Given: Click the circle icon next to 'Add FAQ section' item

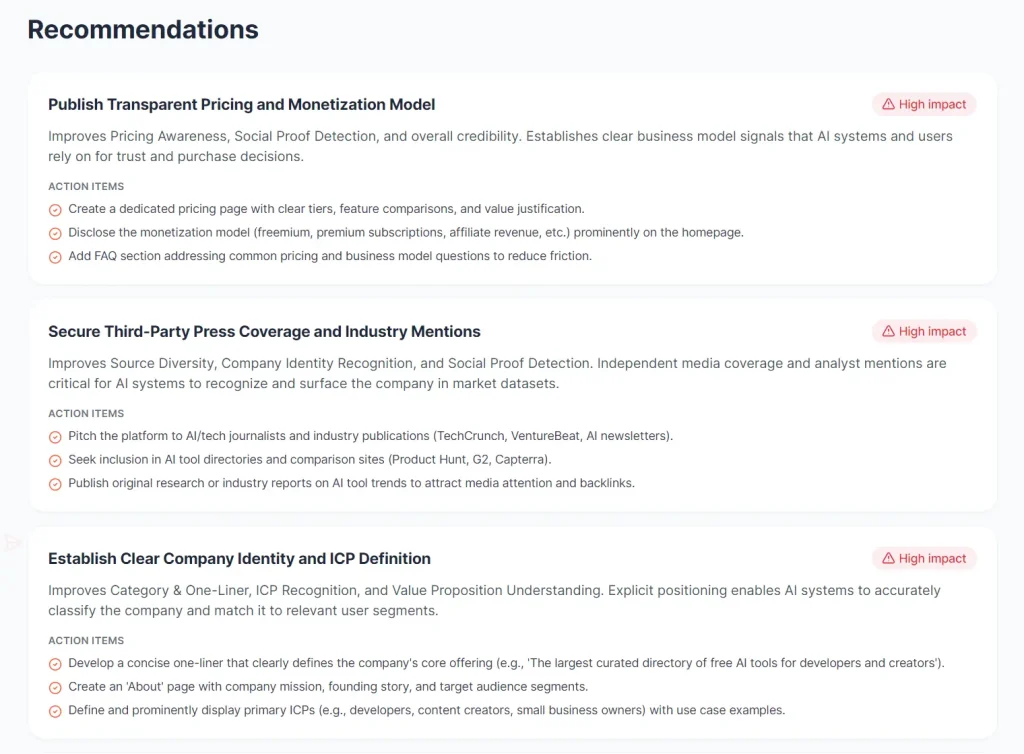Looking at the screenshot, I should point(55,256).
